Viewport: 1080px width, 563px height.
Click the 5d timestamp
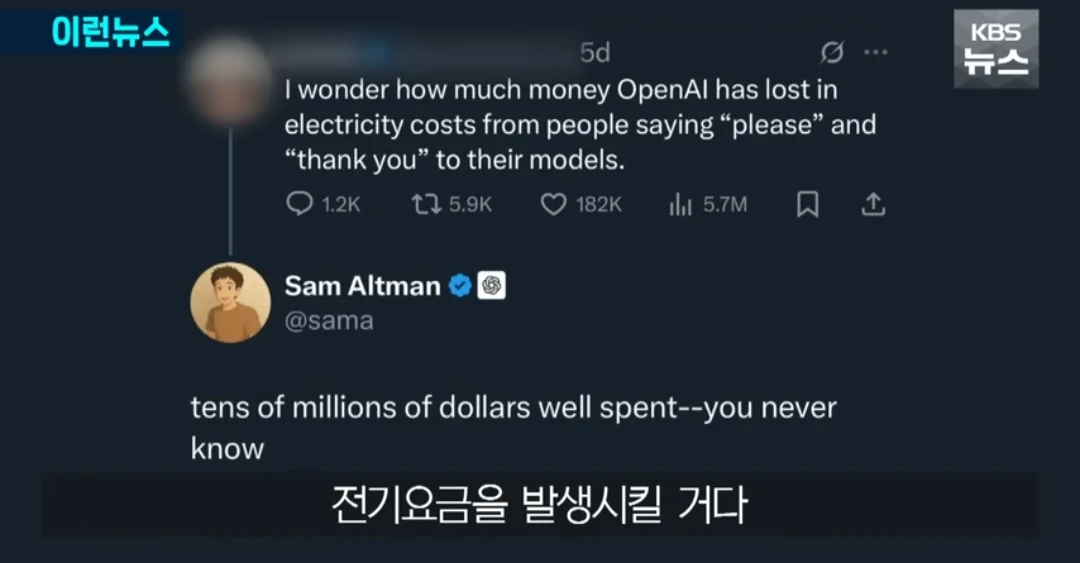coord(595,52)
